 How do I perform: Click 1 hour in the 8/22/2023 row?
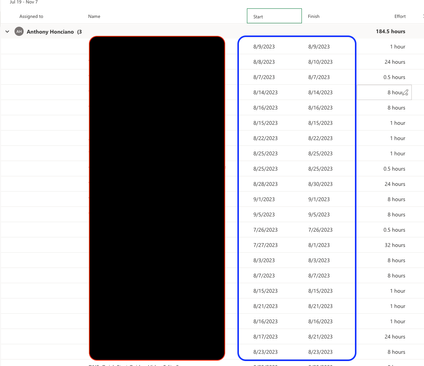pos(398,138)
